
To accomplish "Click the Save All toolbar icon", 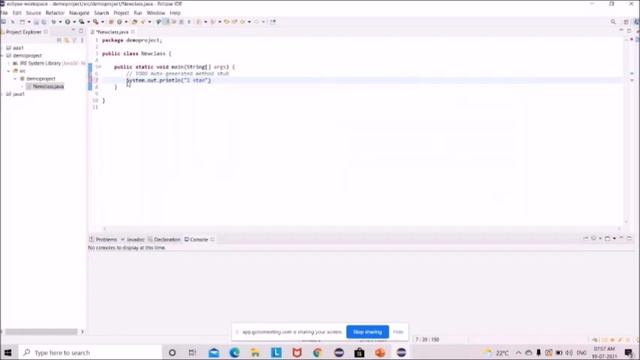I will (44, 22).
